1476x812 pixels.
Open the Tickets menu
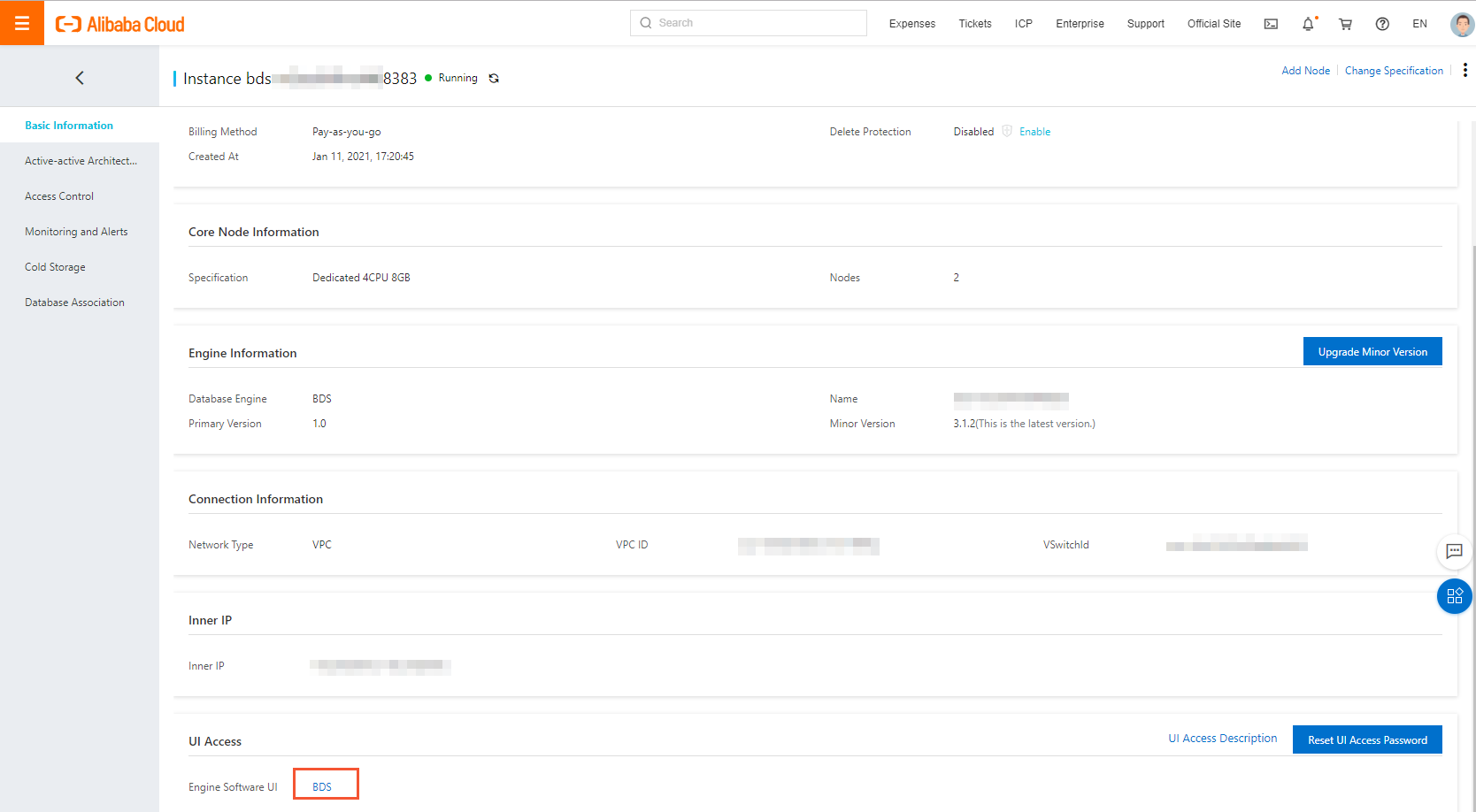pyautogui.click(x=975, y=24)
